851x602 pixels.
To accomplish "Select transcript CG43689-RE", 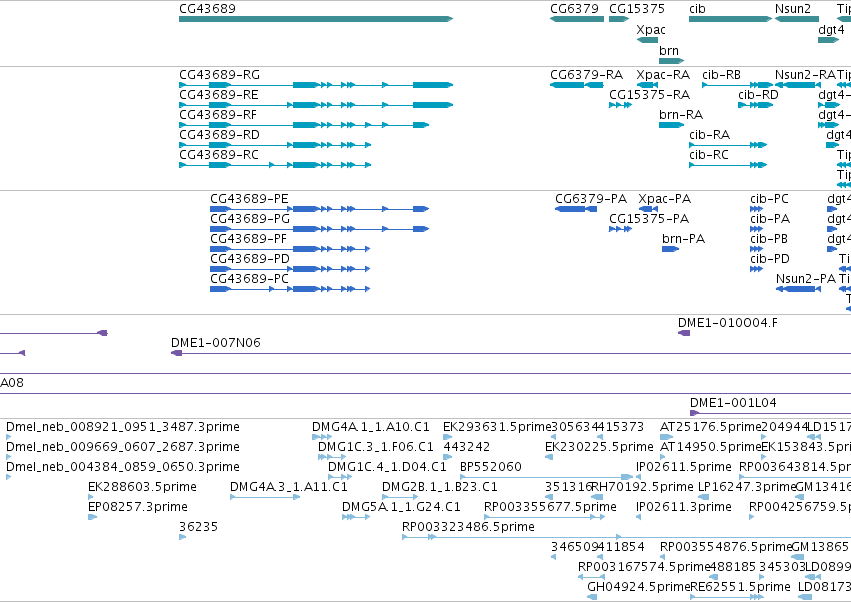I will [316, 105].
